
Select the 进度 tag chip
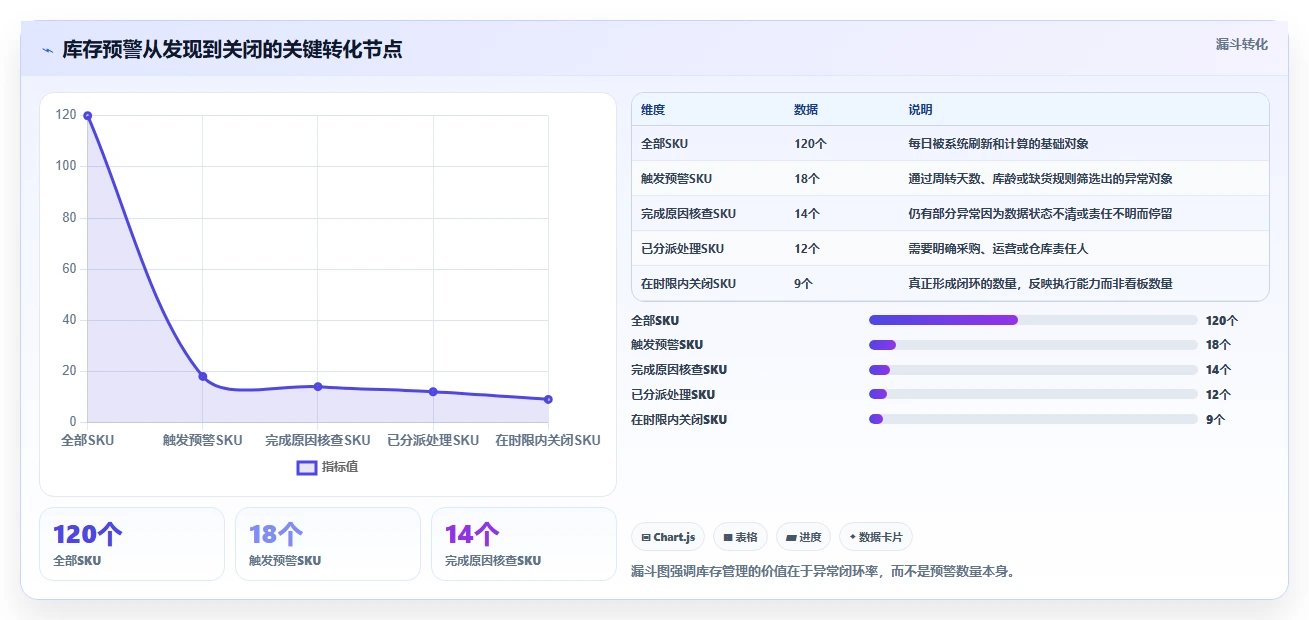803,537
